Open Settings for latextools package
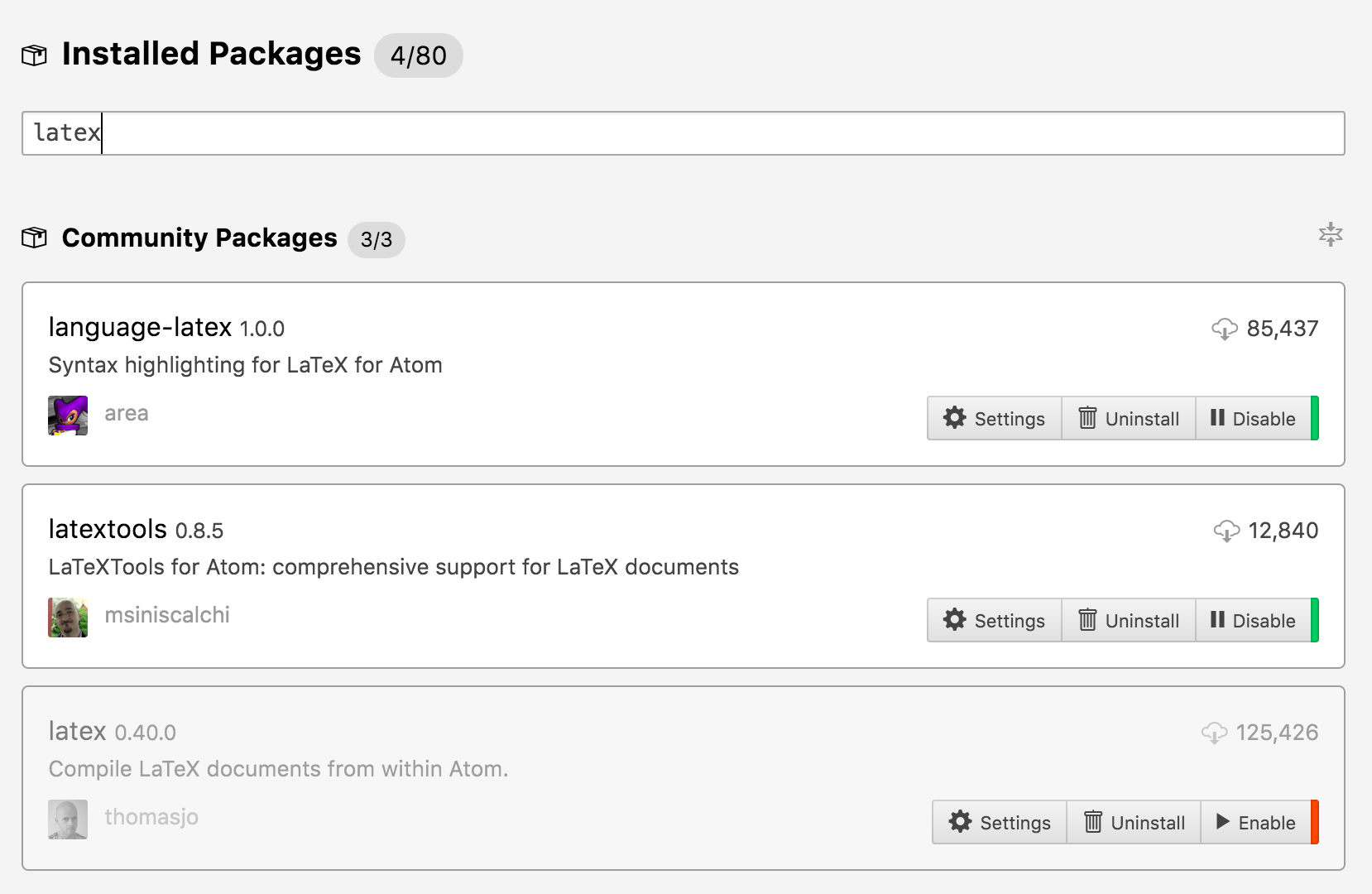The image size is (1372, 894). tap(995, 621)
